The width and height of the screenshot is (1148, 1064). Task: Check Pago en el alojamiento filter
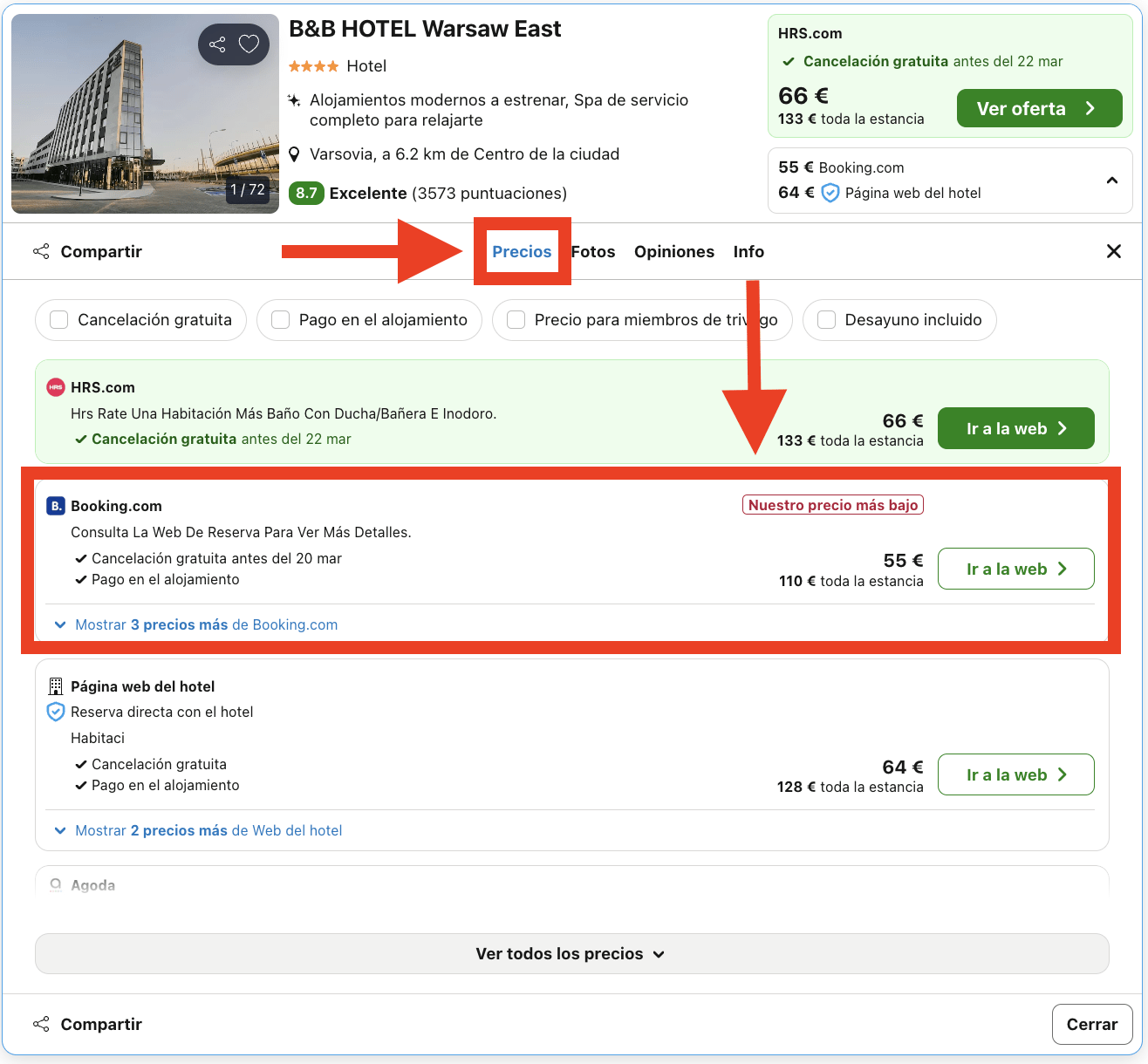pyautogui.click(x=281, y=320)
